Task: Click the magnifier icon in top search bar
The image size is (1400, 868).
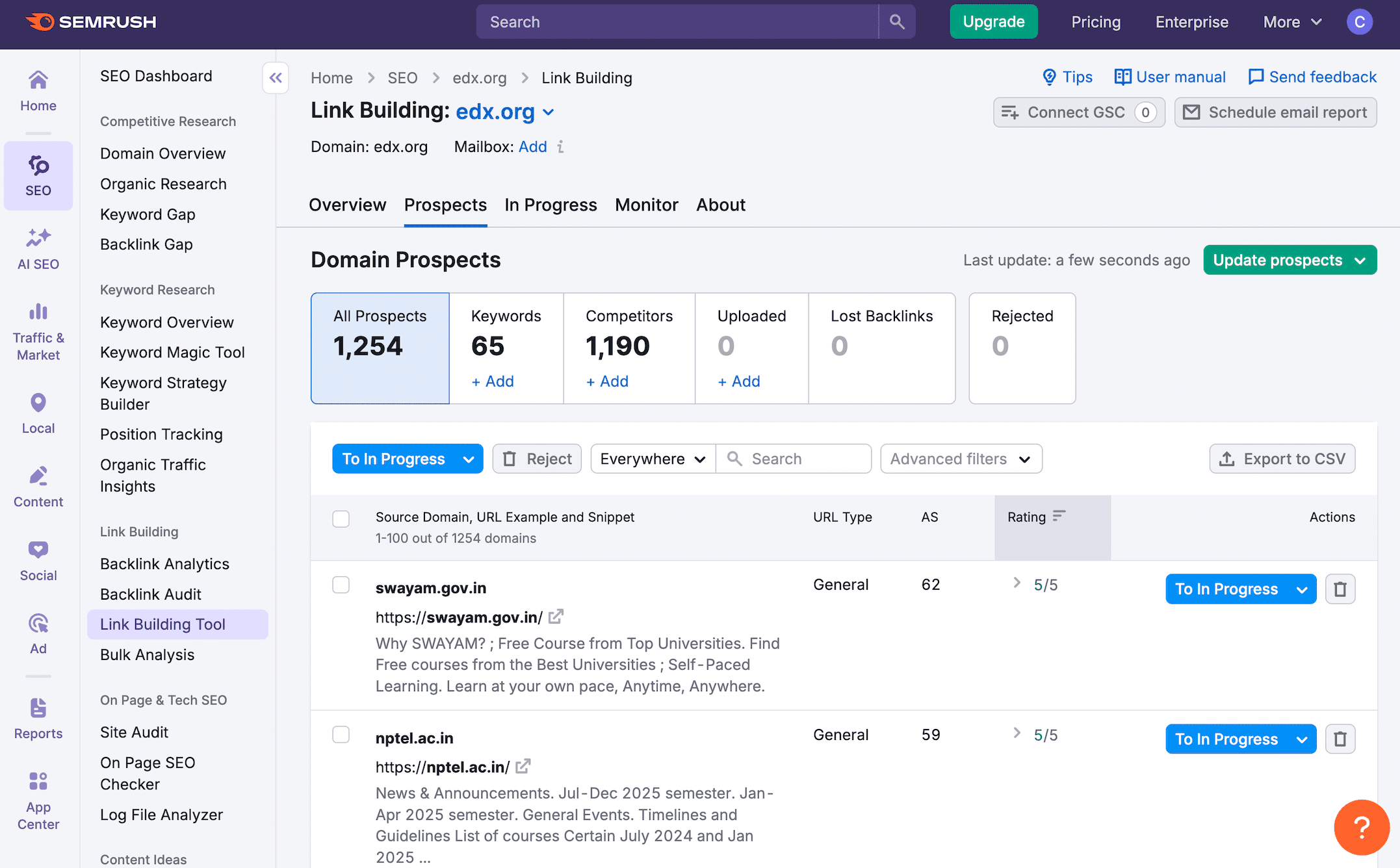Action: click(x=897, y=22)
